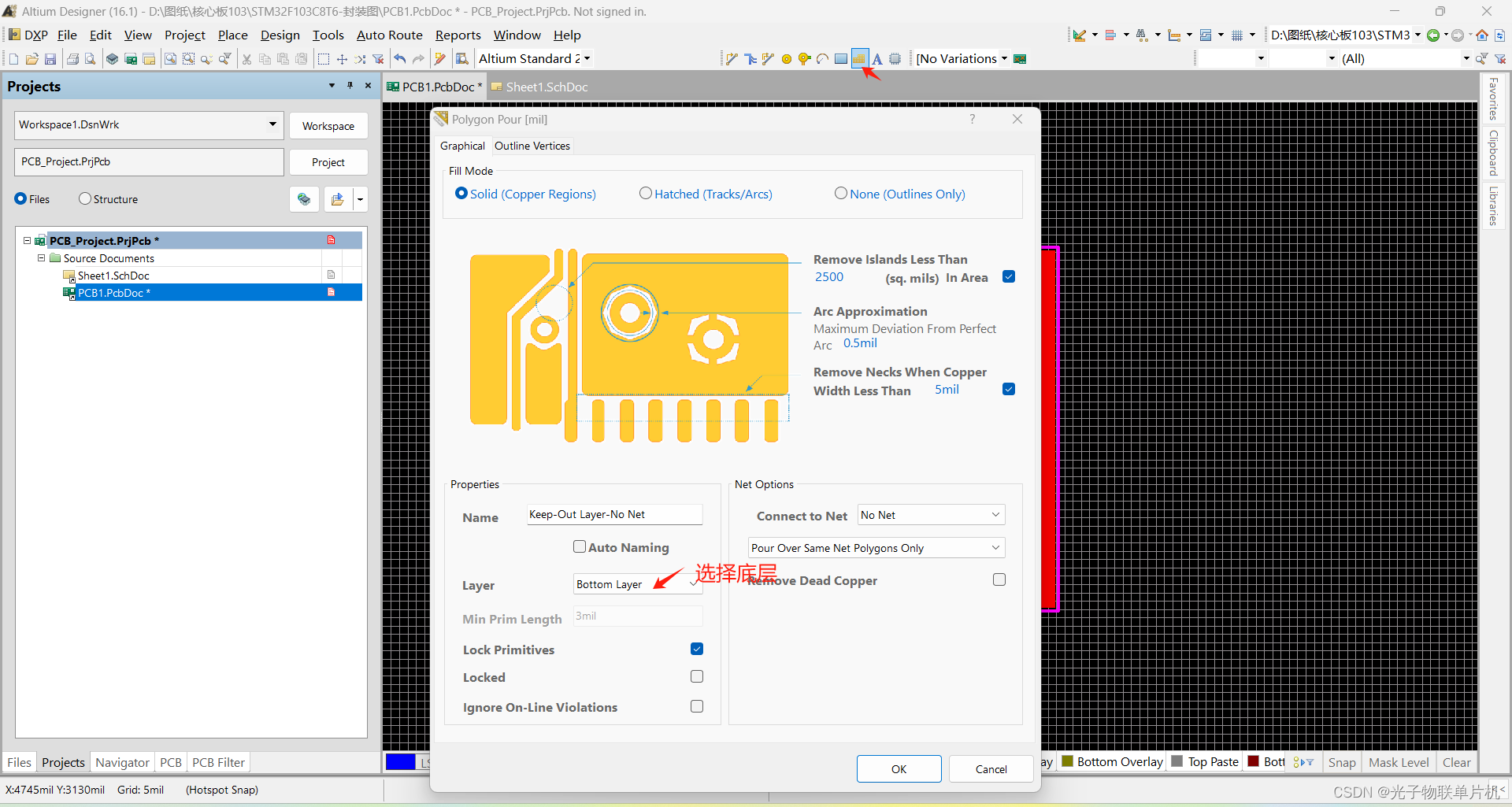The width and height of the screenshot is (1512, 807).
Task: Open the No Variations dropdown
Action: [1004, 58]
